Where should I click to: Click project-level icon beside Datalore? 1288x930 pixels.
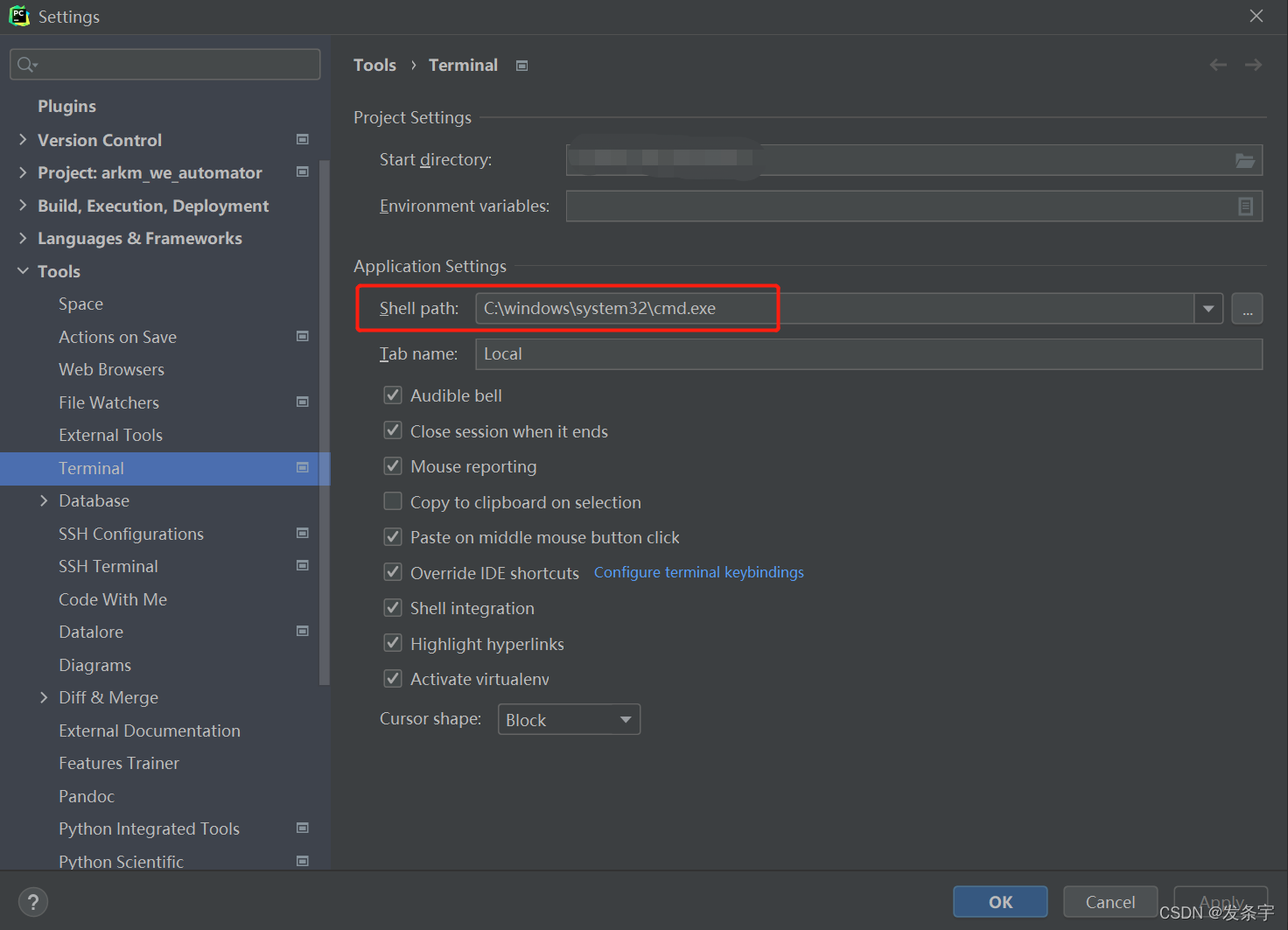click(303, 631)
